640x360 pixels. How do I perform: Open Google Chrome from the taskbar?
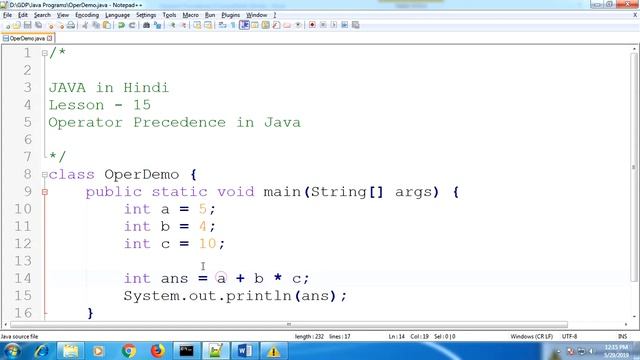(129, 351)
